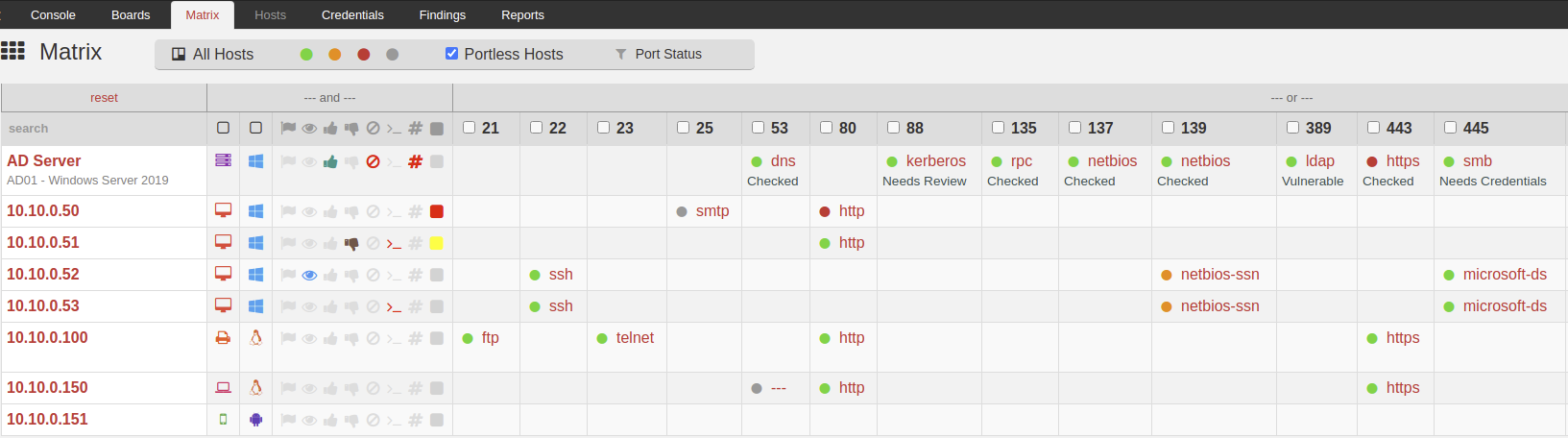This screenshot has height=438, width=1568.
Task: Check the port 21 column checkbox
Action: (x=469, y=127)
